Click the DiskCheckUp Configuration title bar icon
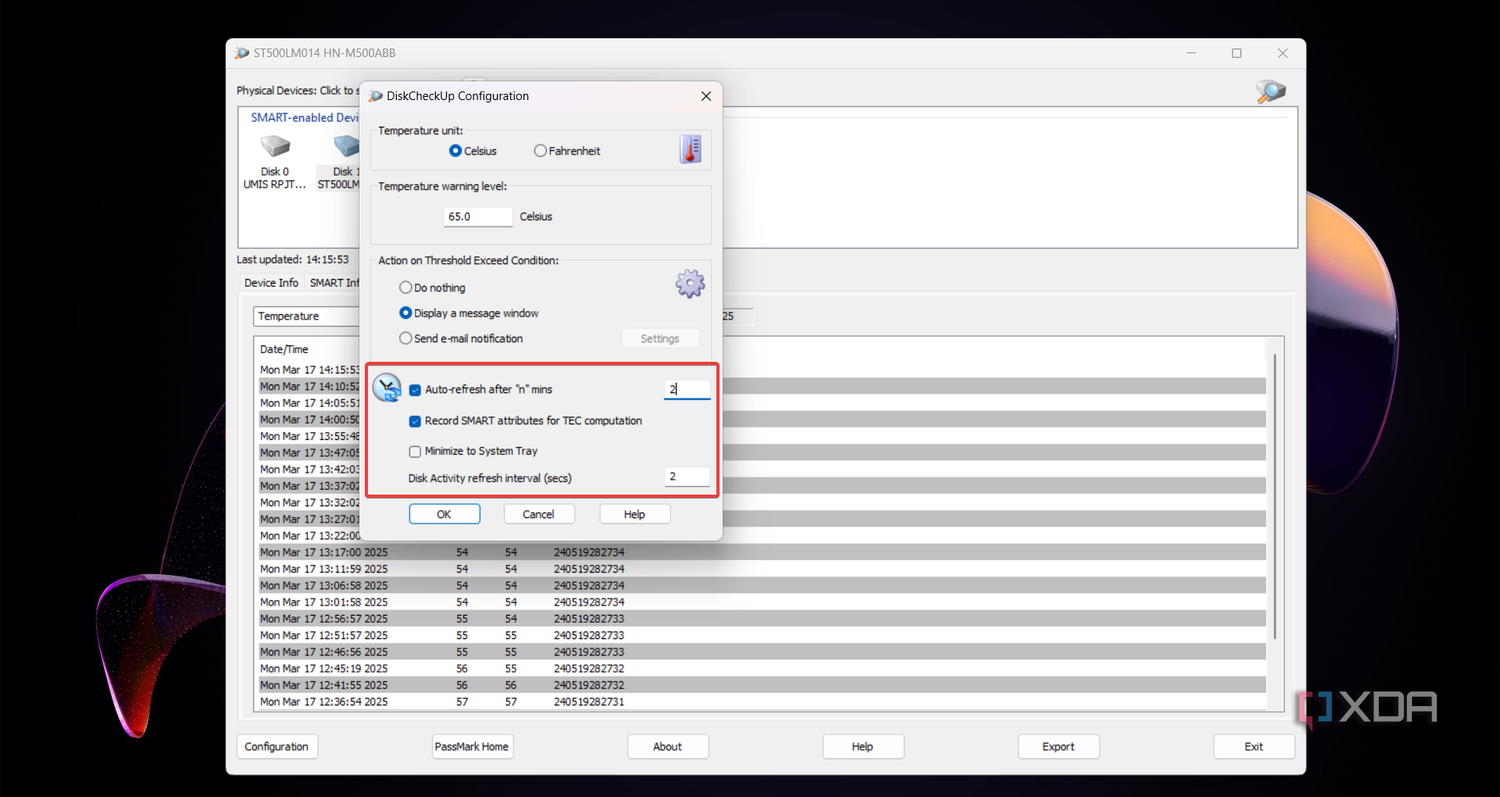 tap(376, 96)
